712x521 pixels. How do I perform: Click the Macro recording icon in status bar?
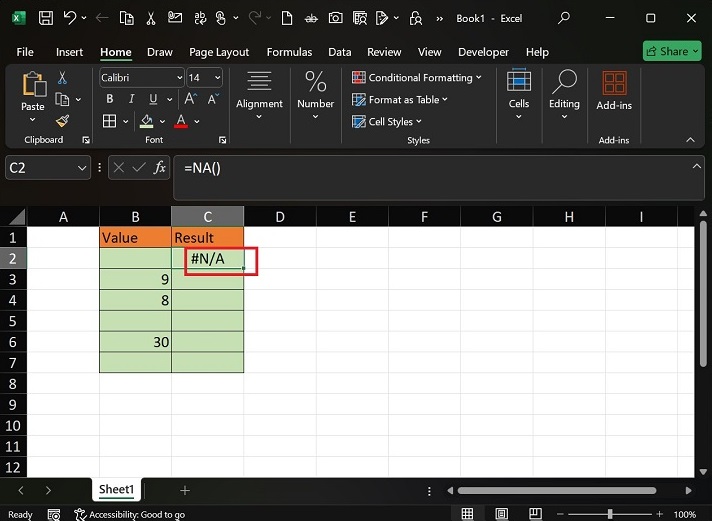54,514
